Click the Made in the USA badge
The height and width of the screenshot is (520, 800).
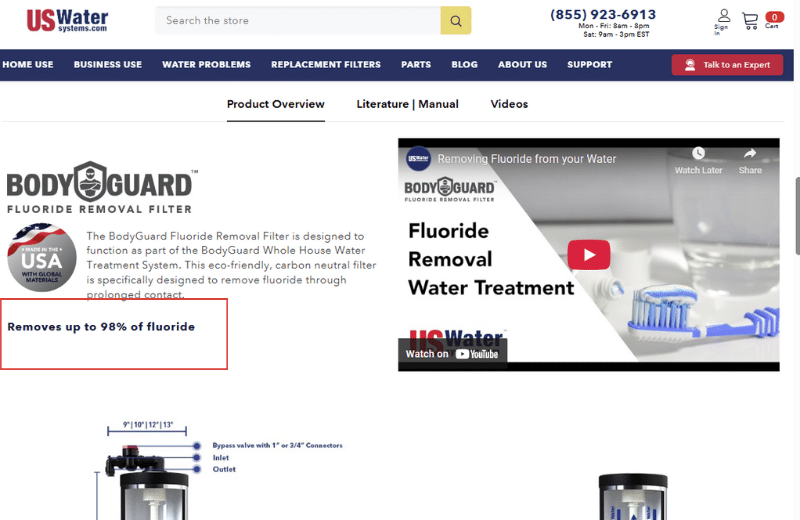click(42, 257)
